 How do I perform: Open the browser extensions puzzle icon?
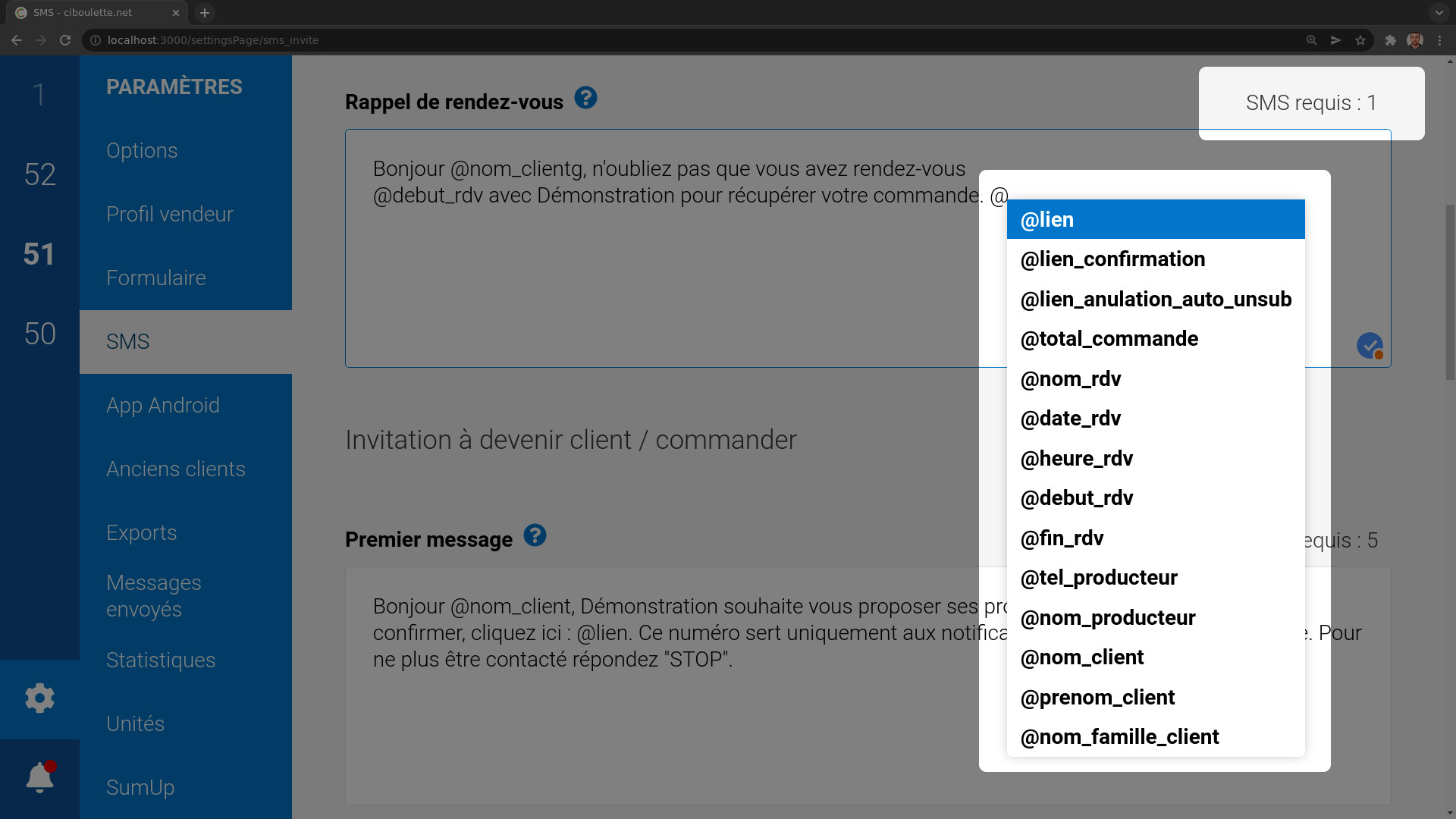click(1390, 40)
